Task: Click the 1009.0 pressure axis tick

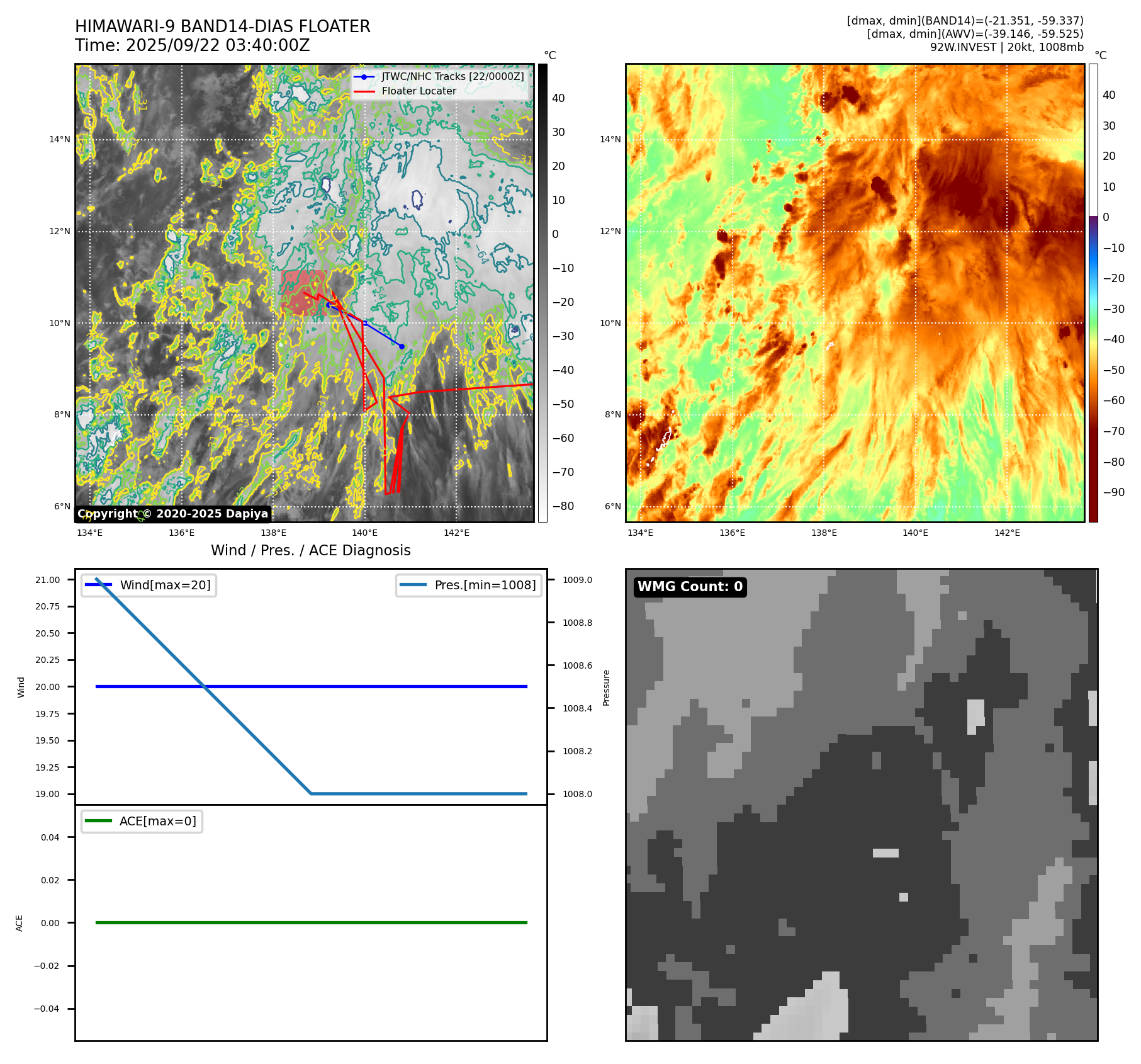Action: 577,580
